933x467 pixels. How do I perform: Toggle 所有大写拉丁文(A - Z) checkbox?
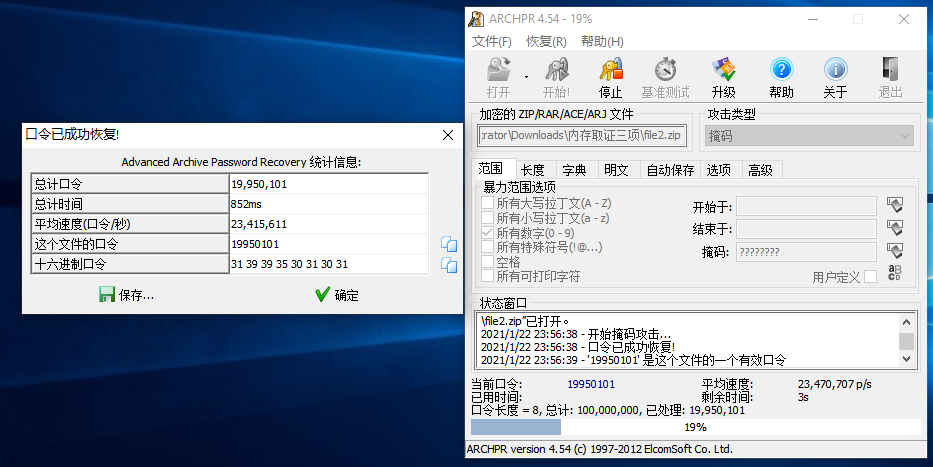487,203
